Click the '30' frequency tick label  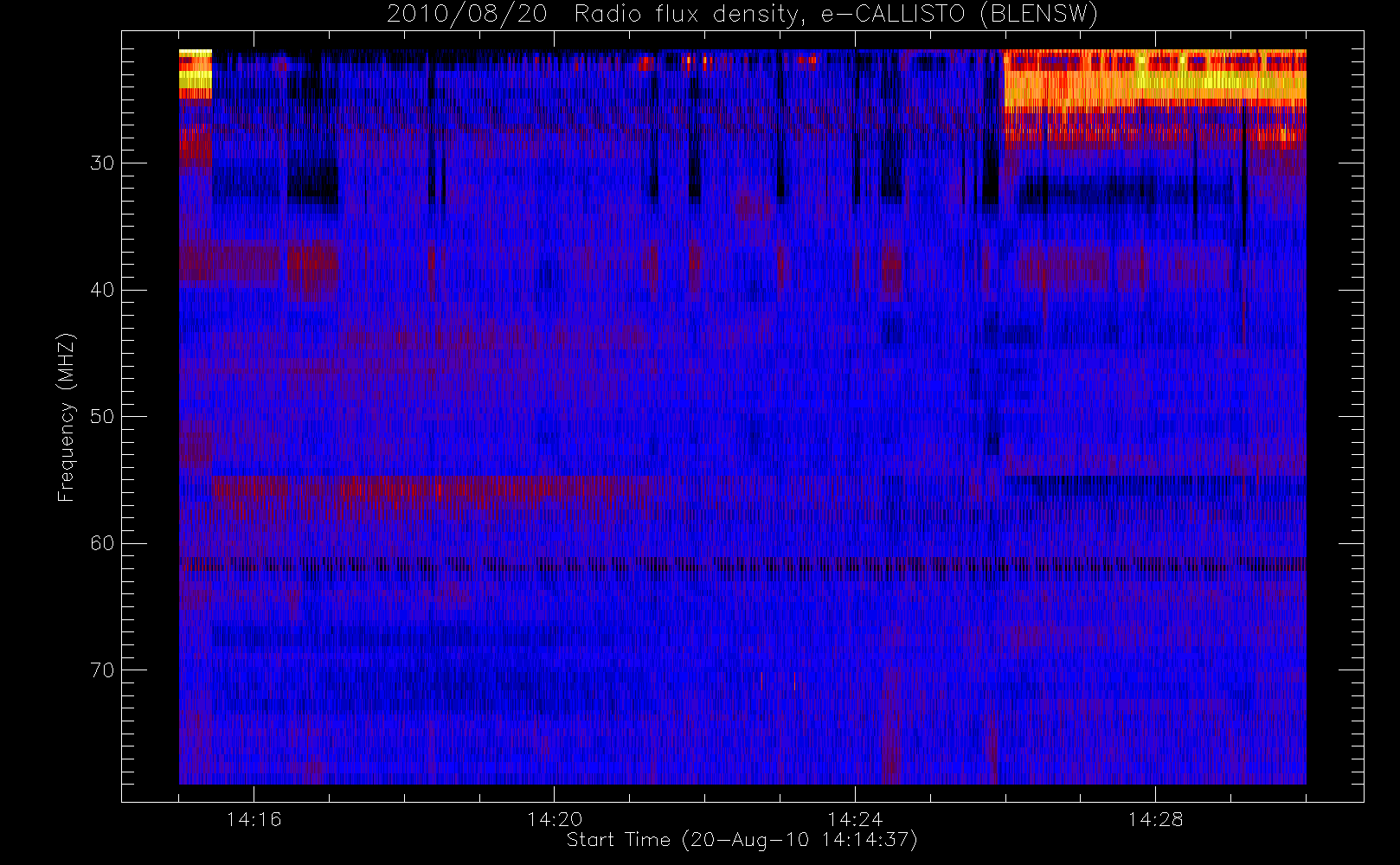click(102, 163)
